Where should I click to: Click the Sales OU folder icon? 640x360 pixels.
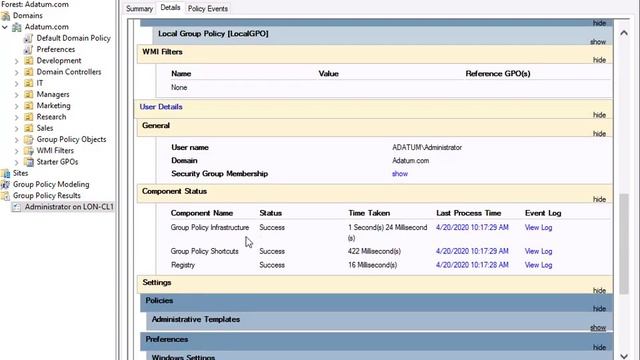click(29, 128)
